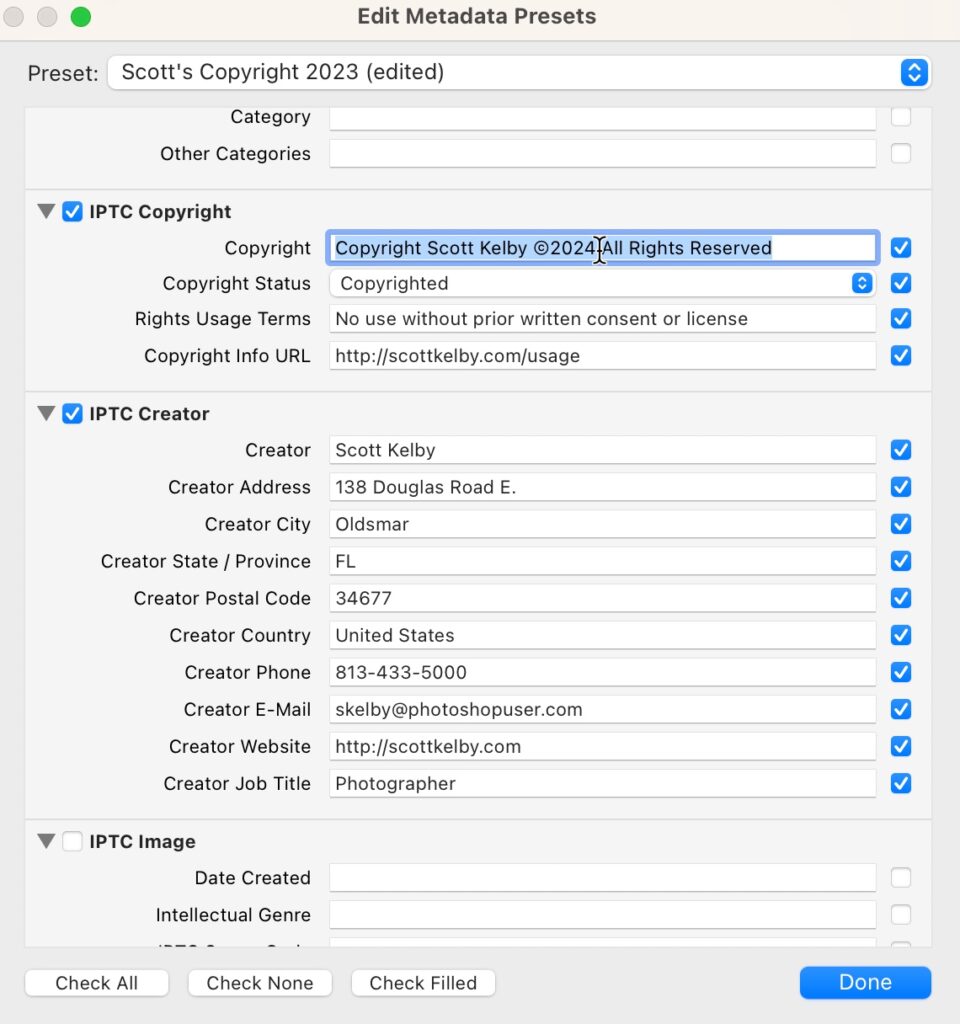Click in the Other Categories text field

(602, 153)
